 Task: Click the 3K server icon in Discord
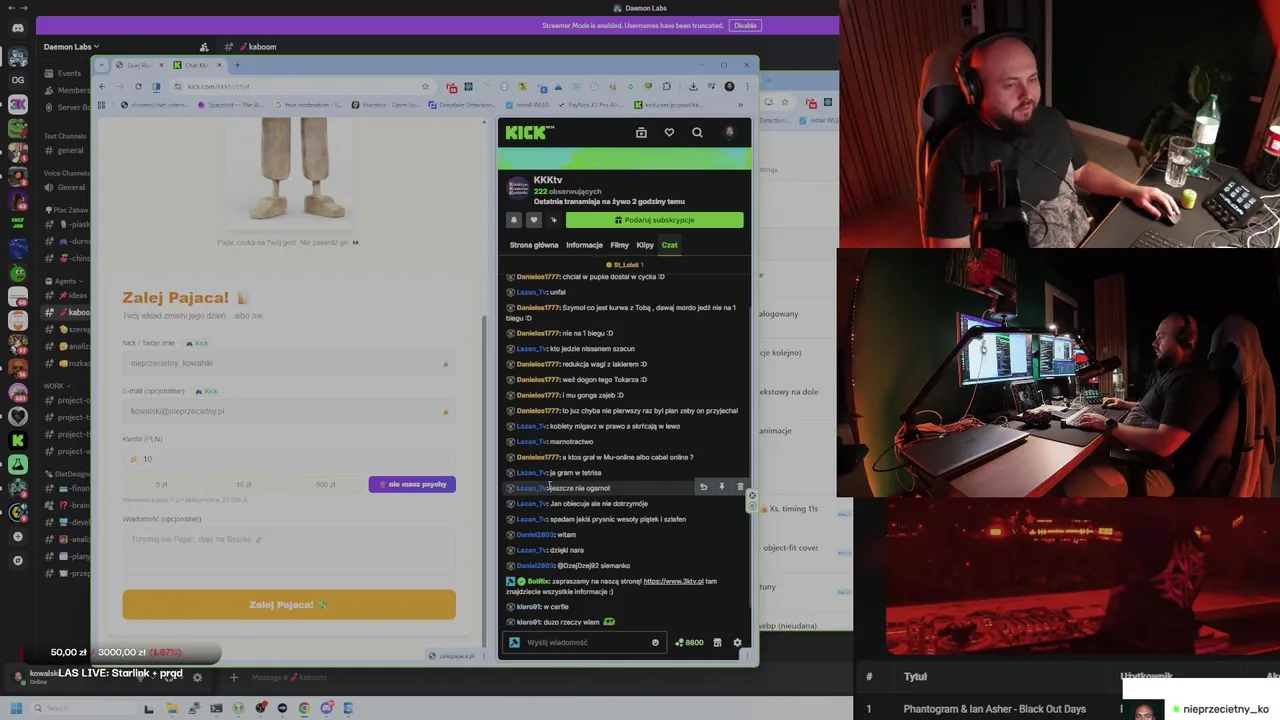click(x=17, y=104)
